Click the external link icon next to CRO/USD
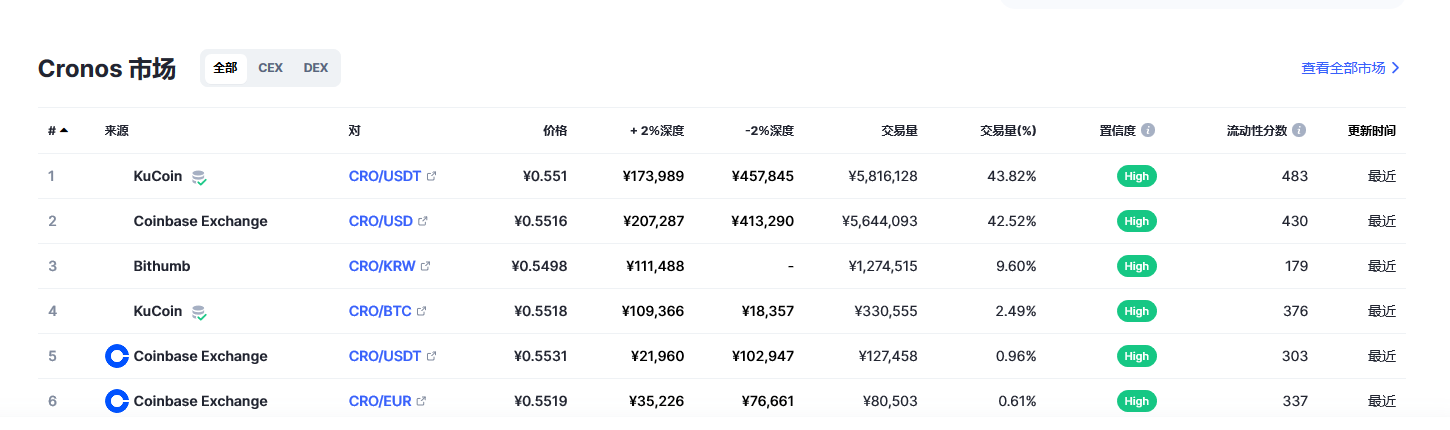Screen dimensions: 1450x430 (423, 221)
